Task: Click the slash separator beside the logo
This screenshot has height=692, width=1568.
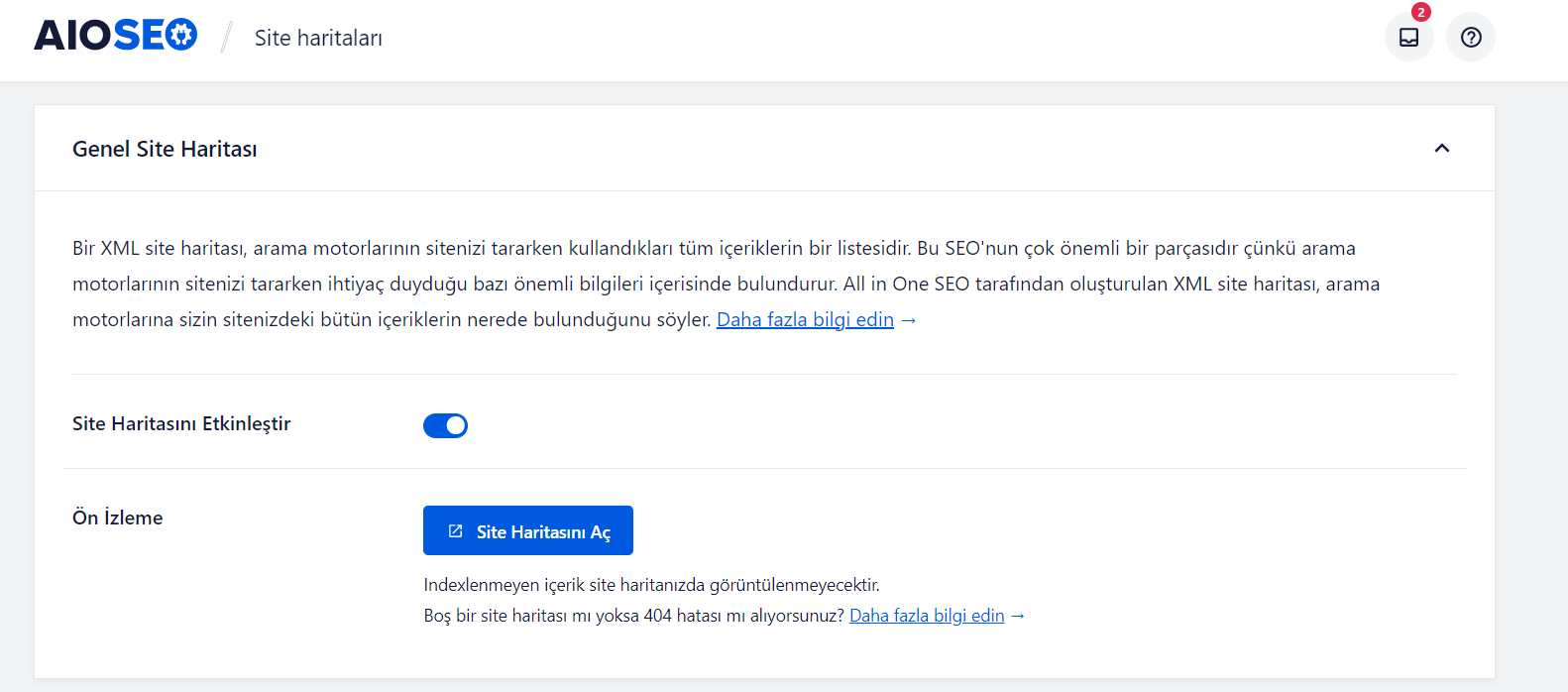Action: [227, 38]
